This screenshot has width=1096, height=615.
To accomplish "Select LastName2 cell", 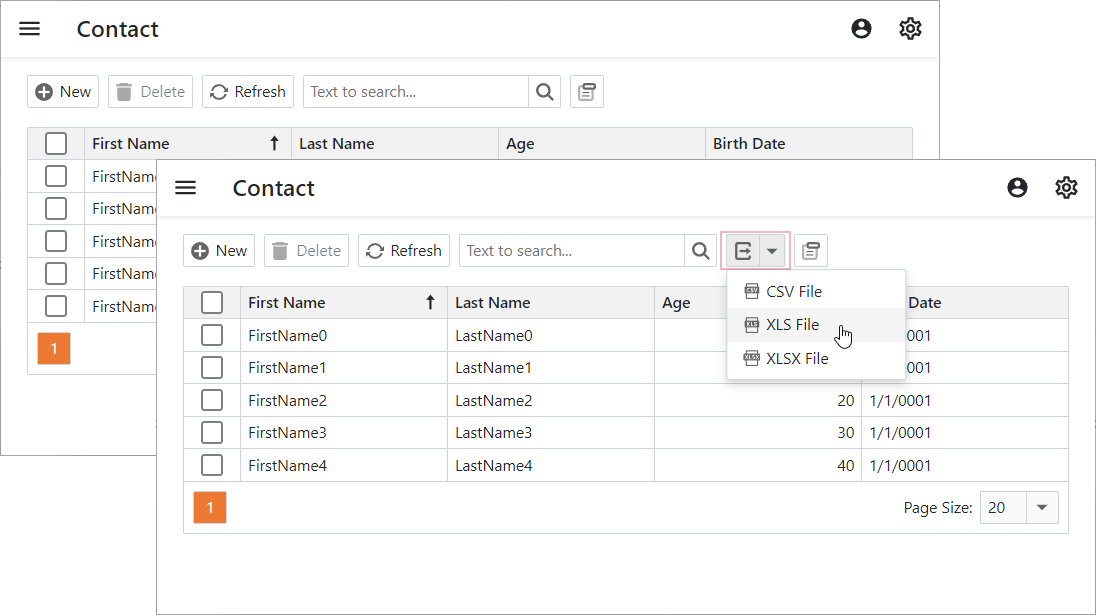I will coord(551,400).
